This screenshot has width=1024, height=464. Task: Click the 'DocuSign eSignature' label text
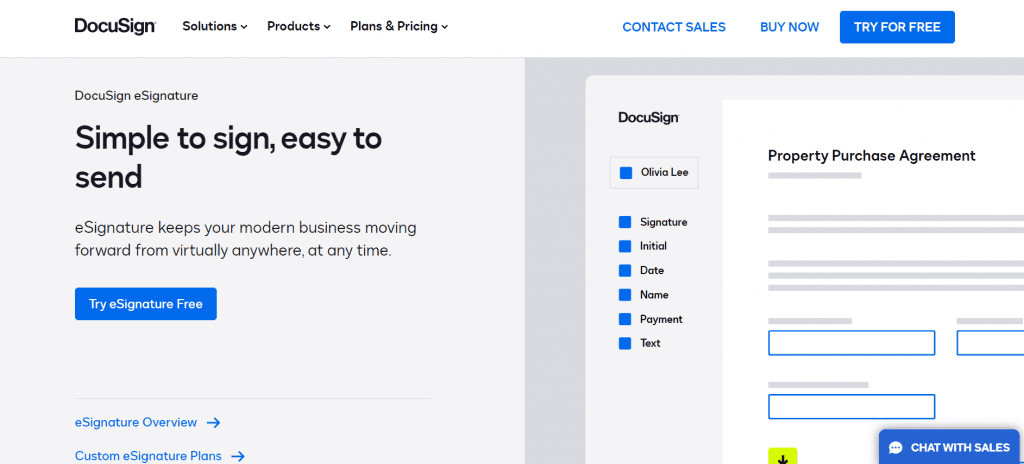(x=136, y=96)
